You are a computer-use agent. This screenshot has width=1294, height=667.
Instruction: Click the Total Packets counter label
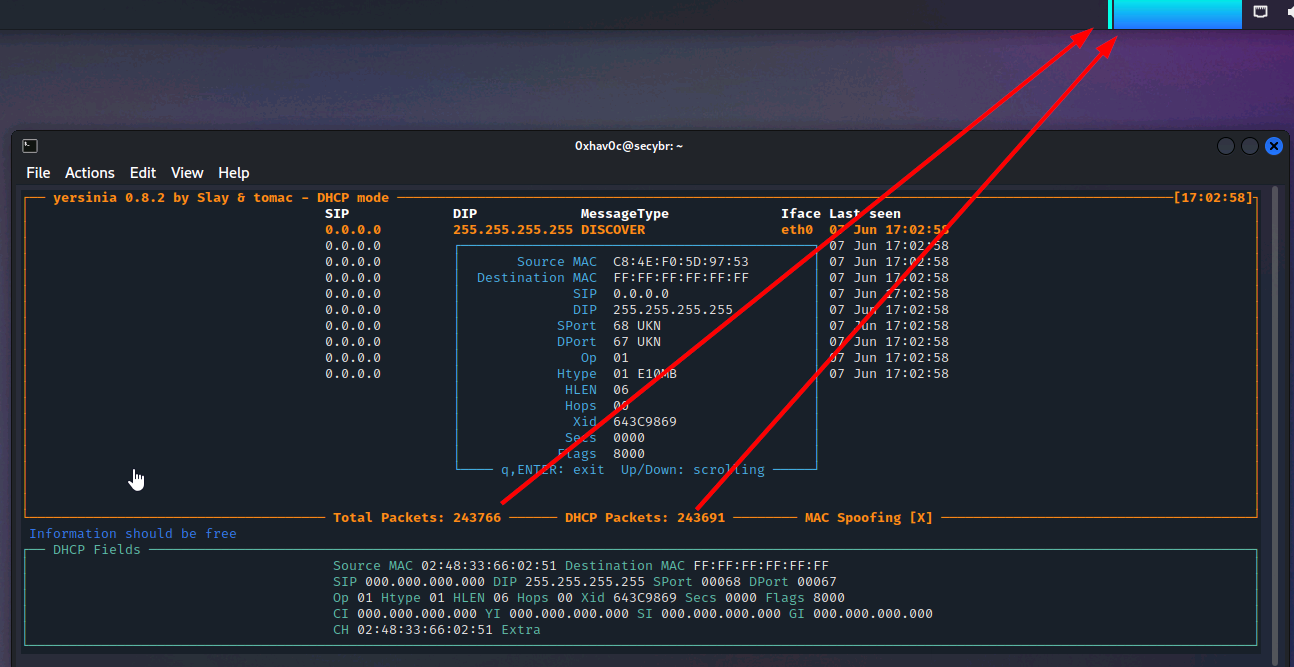[417, 517]
